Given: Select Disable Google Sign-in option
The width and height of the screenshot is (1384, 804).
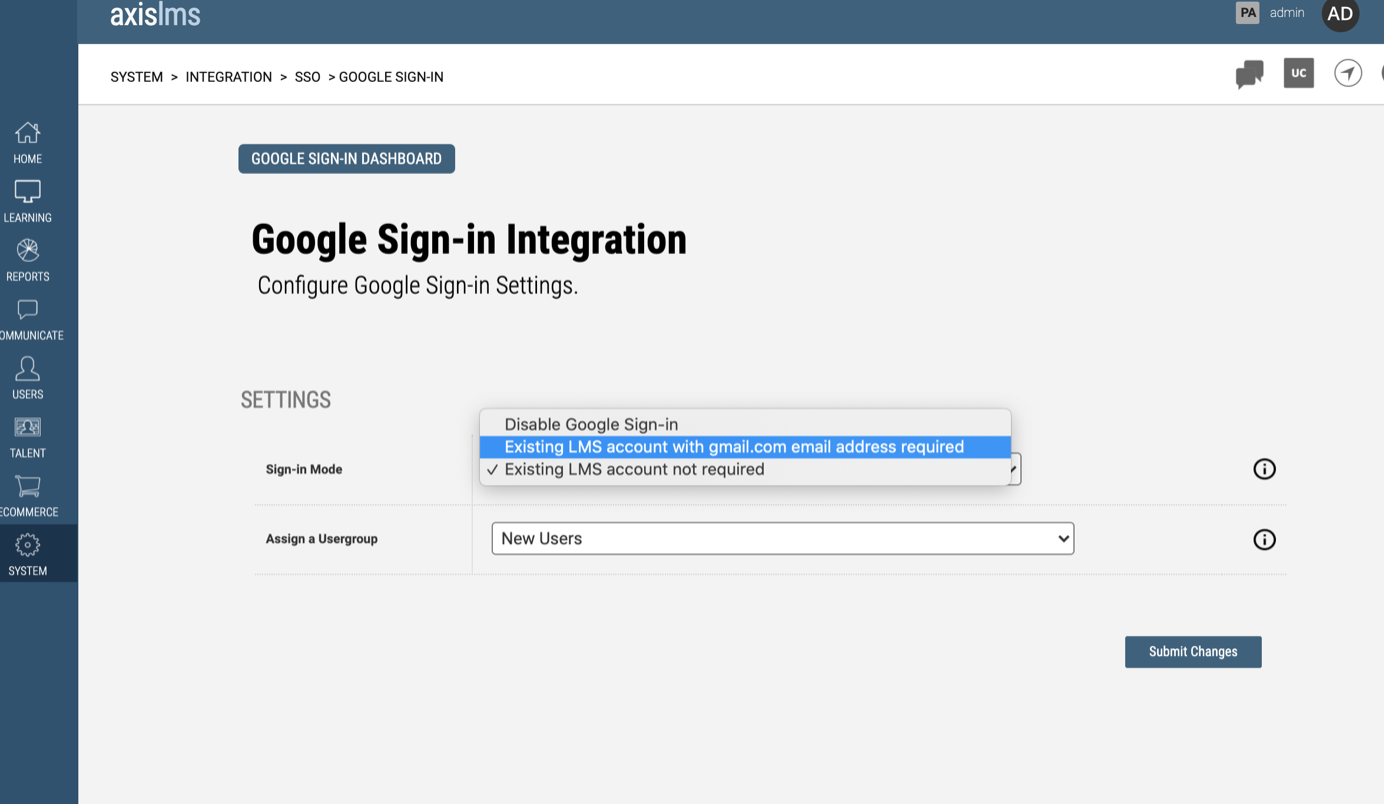Looking at the screenshot, I should click(745, 424).
